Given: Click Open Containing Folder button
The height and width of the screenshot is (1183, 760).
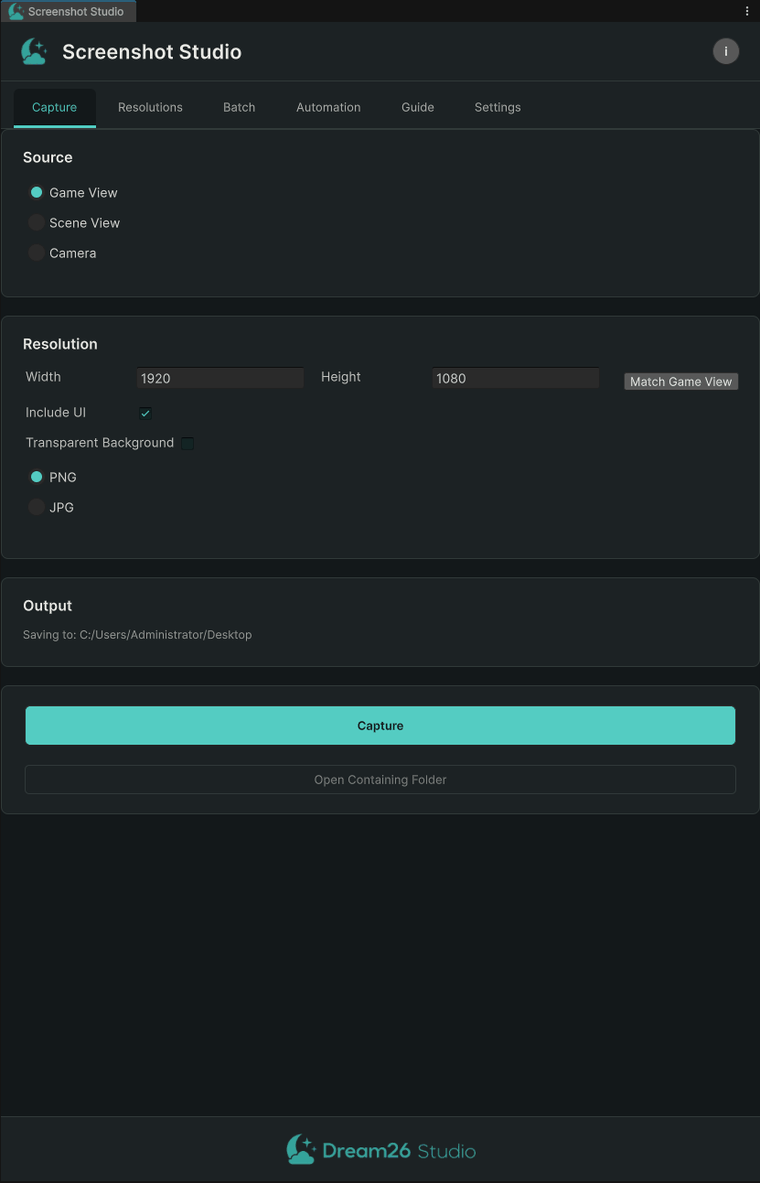Looking at the screenshot, I should coord(380,779).
